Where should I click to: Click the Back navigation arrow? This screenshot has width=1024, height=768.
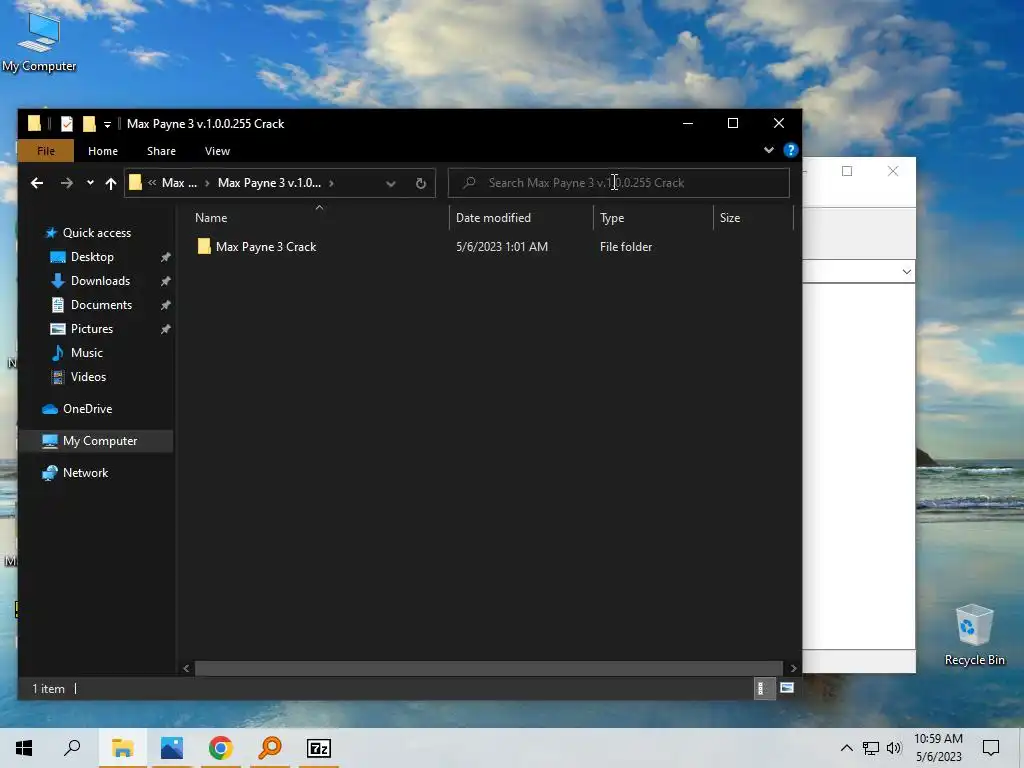coord(37,184)
